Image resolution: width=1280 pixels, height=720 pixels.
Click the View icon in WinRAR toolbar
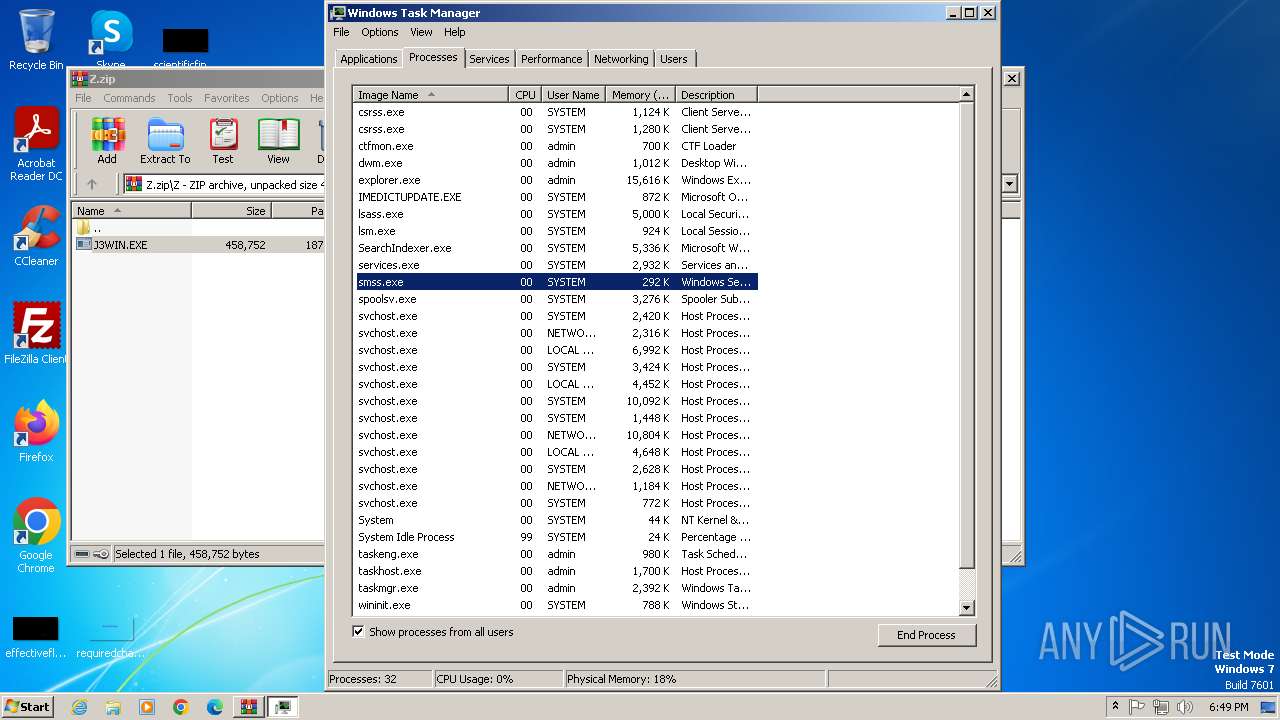278,141
